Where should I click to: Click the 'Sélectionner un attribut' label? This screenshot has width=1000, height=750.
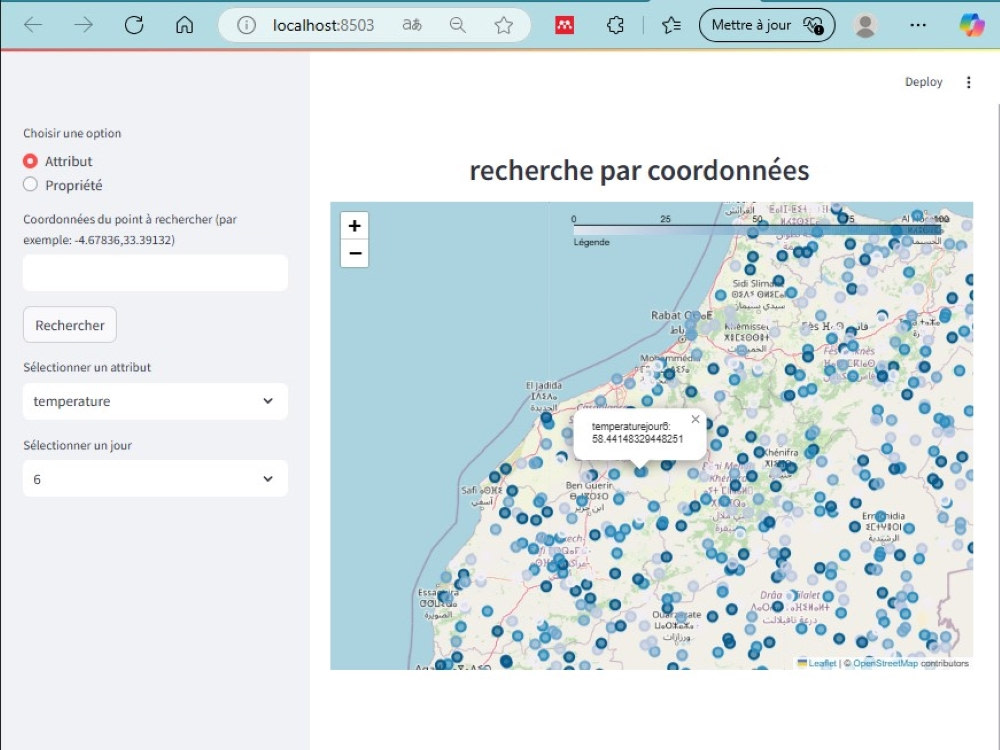click(x=87, y=367)
